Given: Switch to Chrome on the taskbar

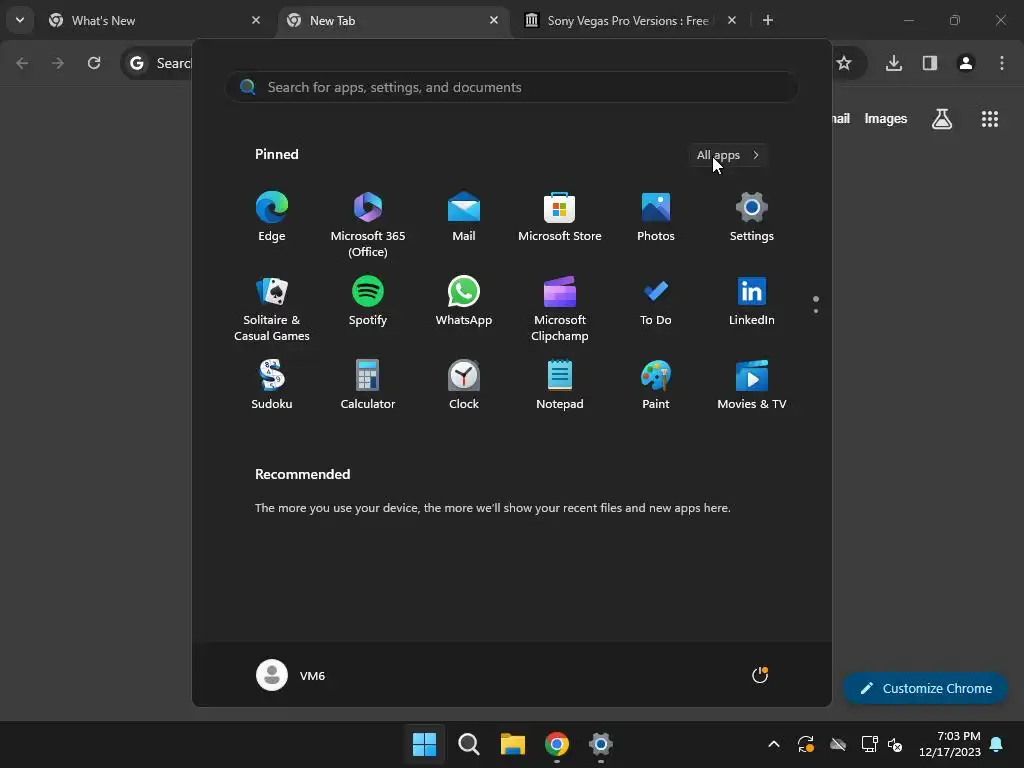Looking at the screenshot, I should 556,744.
